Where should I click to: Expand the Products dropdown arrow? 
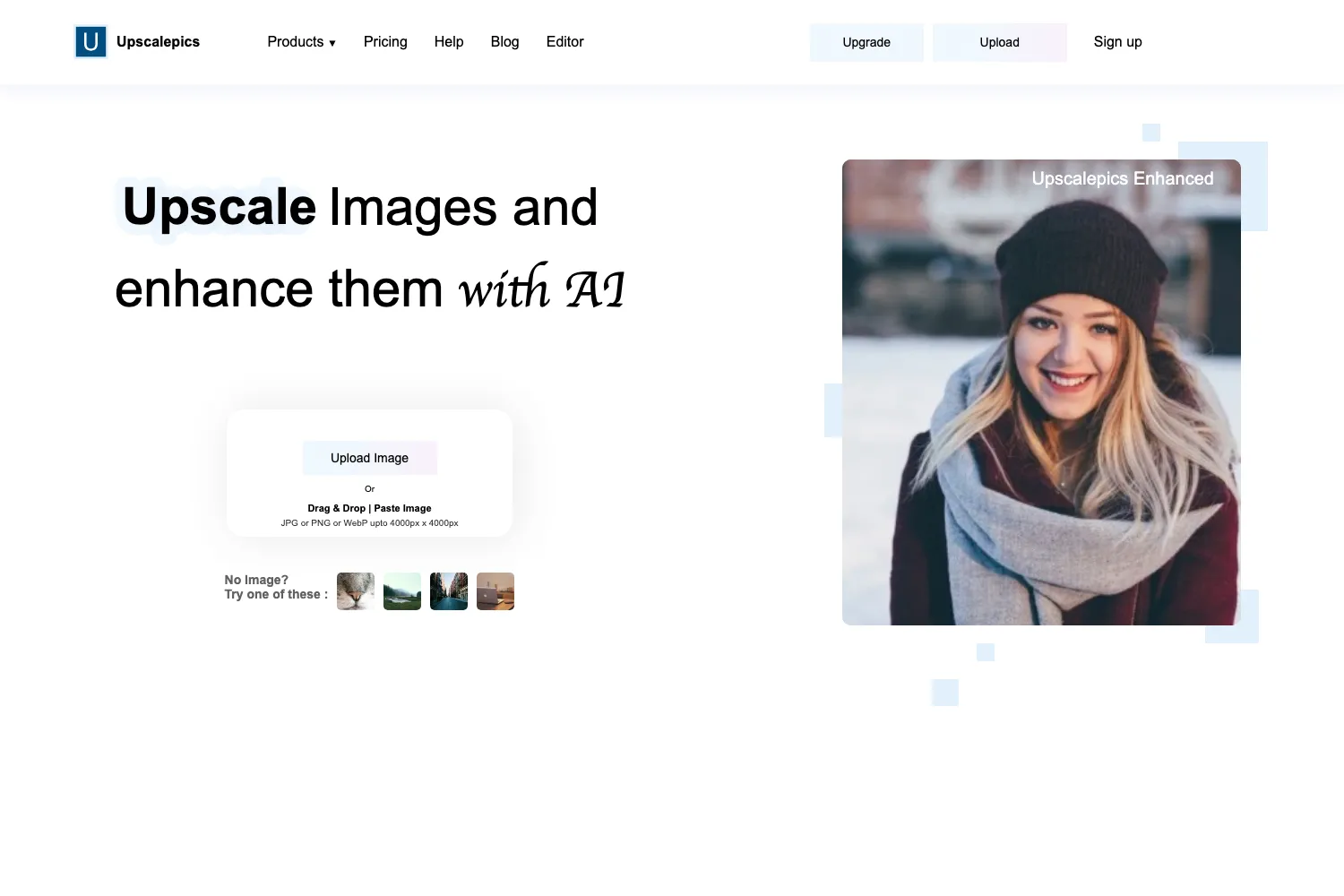click(332, 43)
